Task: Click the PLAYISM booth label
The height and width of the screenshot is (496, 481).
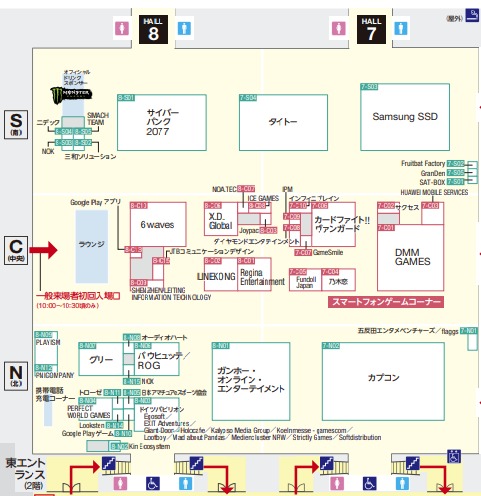Action: pyautogui.click(x=48, y=342)
